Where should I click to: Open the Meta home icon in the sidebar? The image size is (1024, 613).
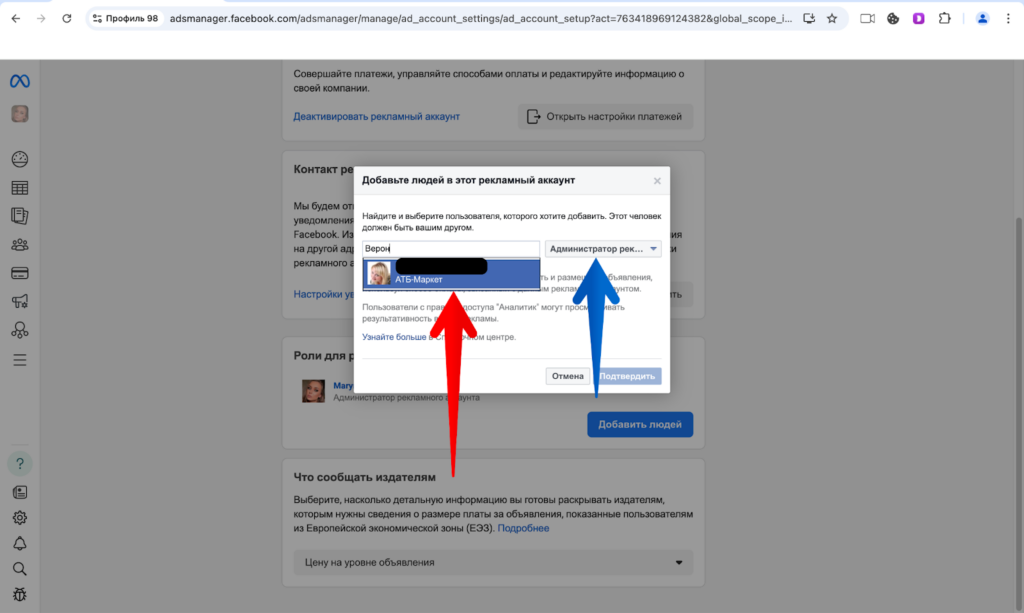click(18, 80)
